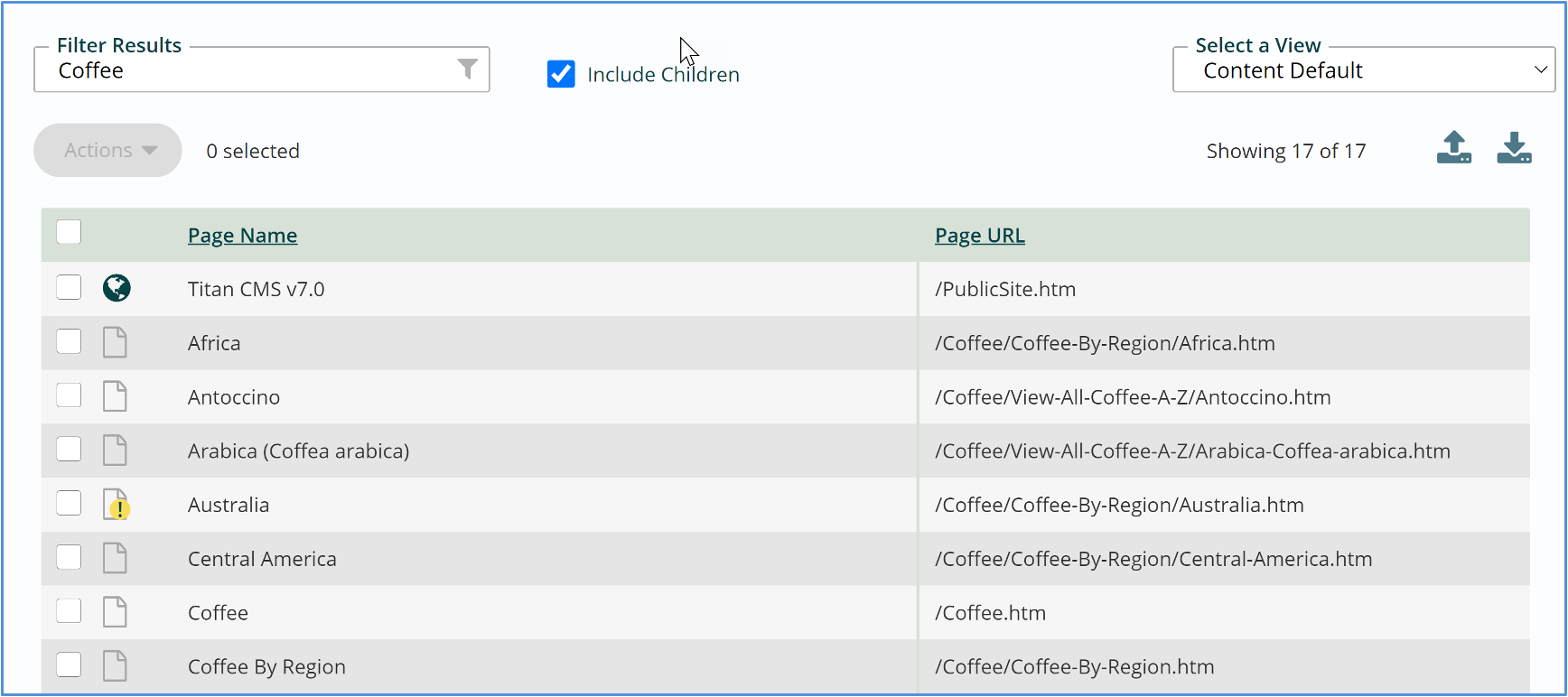Click the /Coffee.htm URL cell
The image size is (1568, 697).
point(990,613)
